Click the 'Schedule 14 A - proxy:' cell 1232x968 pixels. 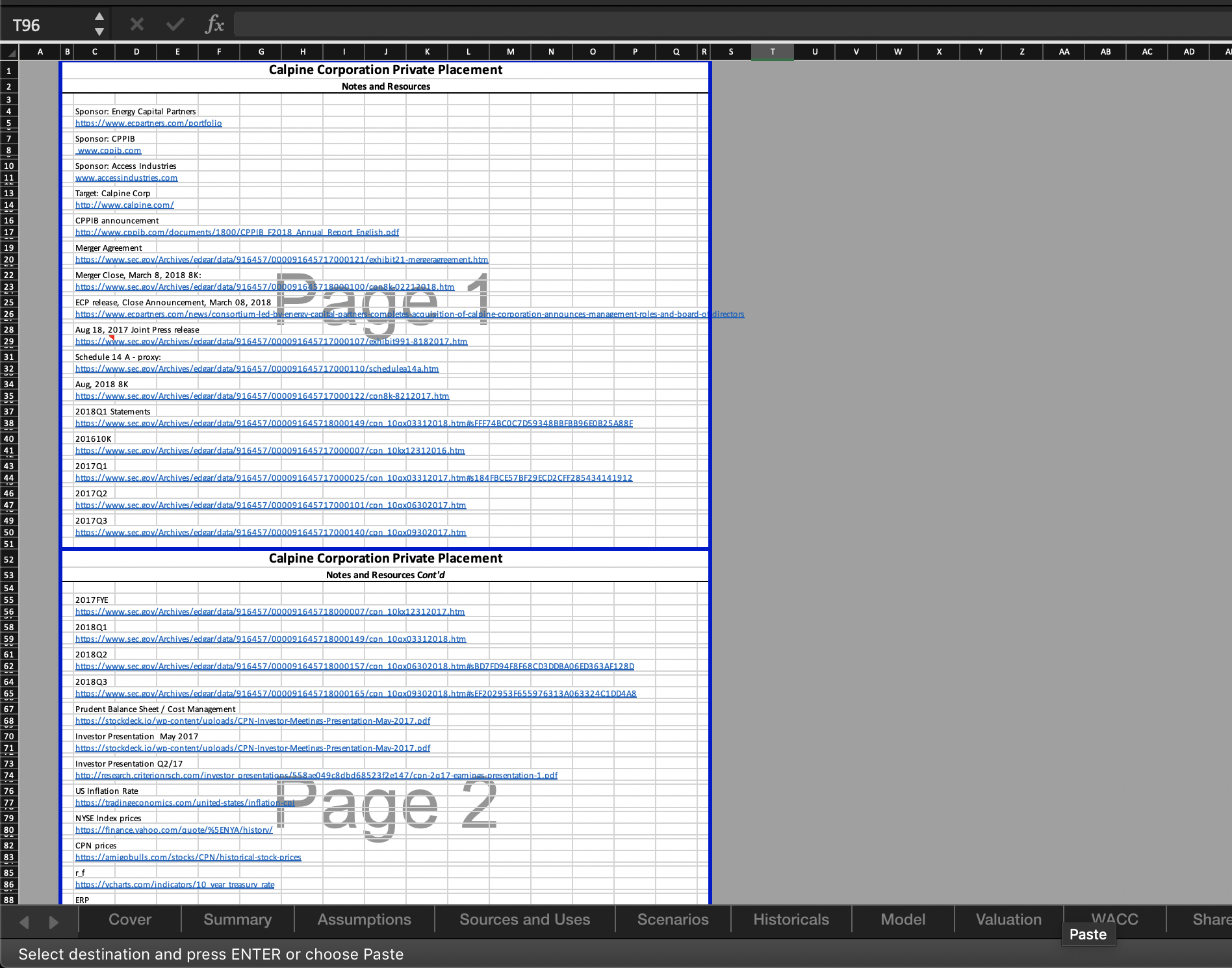118,357
